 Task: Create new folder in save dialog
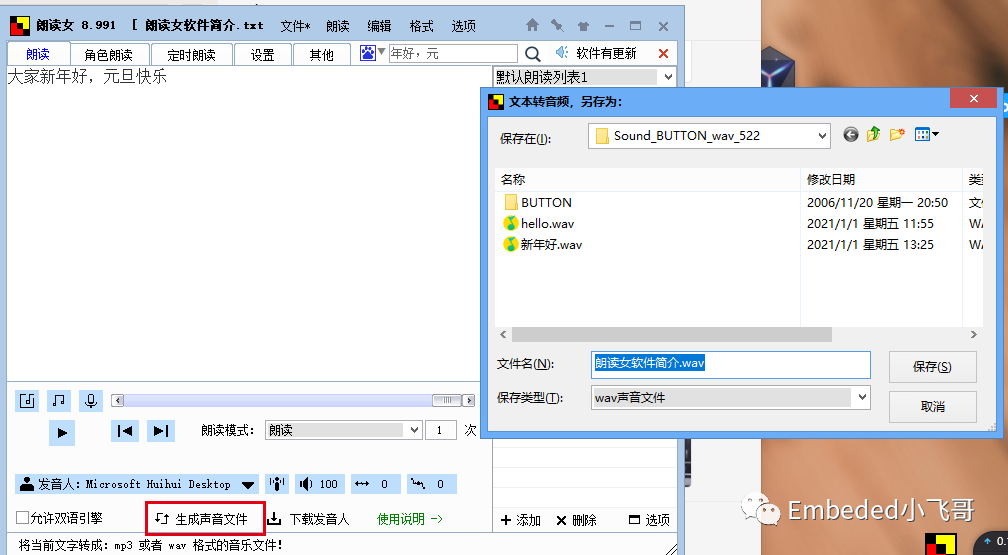click(897, 134)
